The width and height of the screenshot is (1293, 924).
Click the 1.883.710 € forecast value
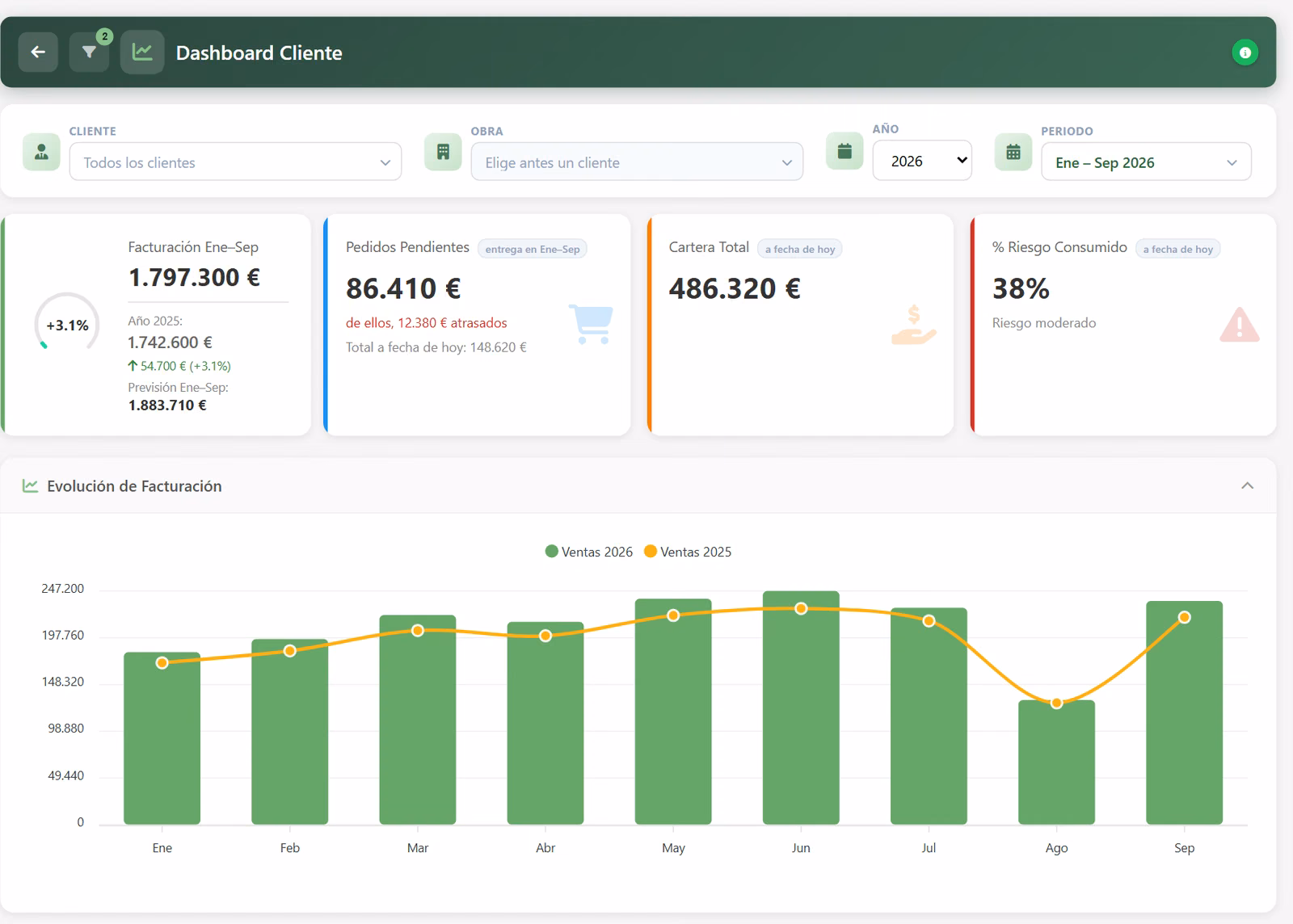(x=167, y=405)
